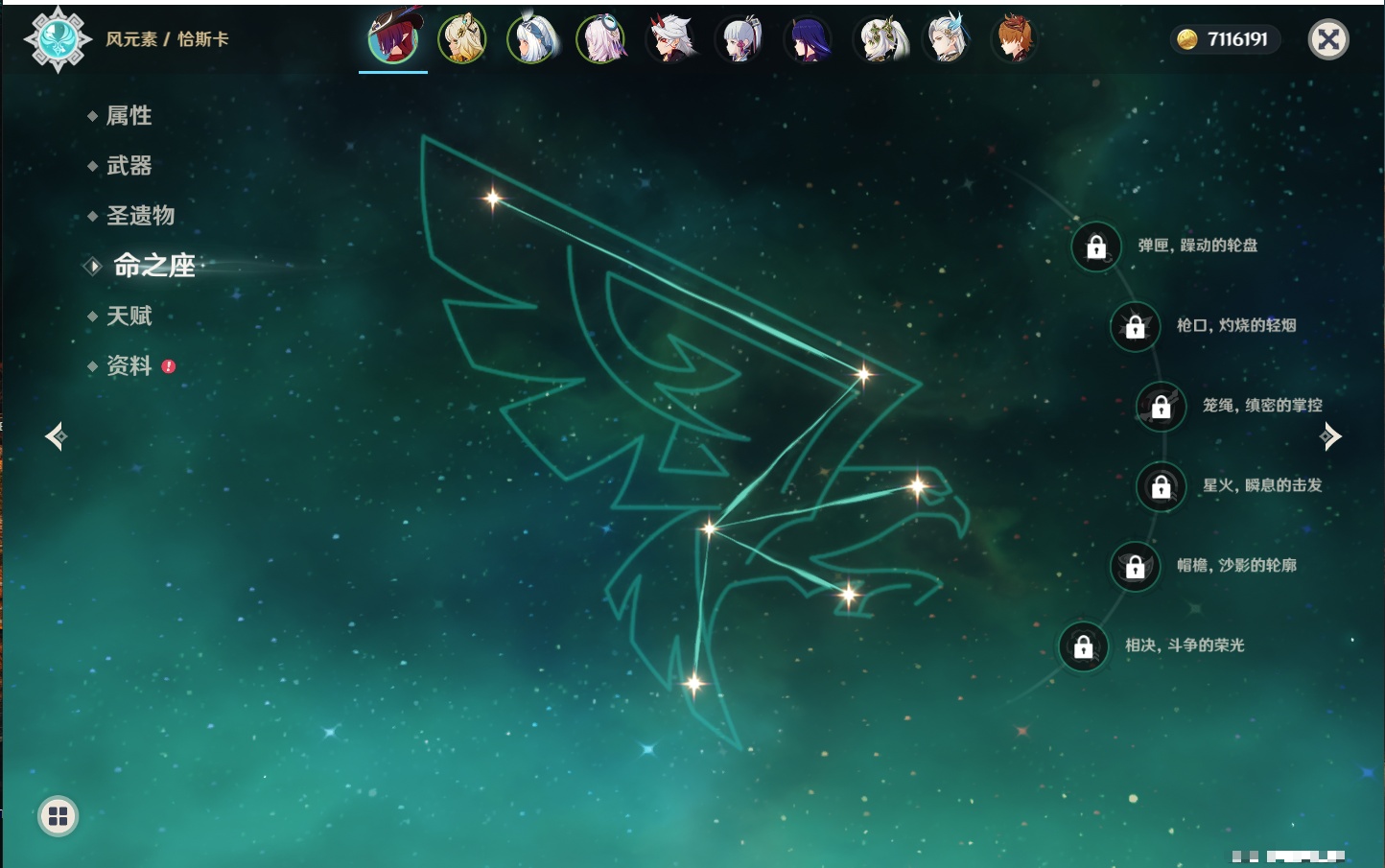This screenshot has width=1385, height=868.
Task: Click the star on the eagle's head
Action: (x=918, y=486)
